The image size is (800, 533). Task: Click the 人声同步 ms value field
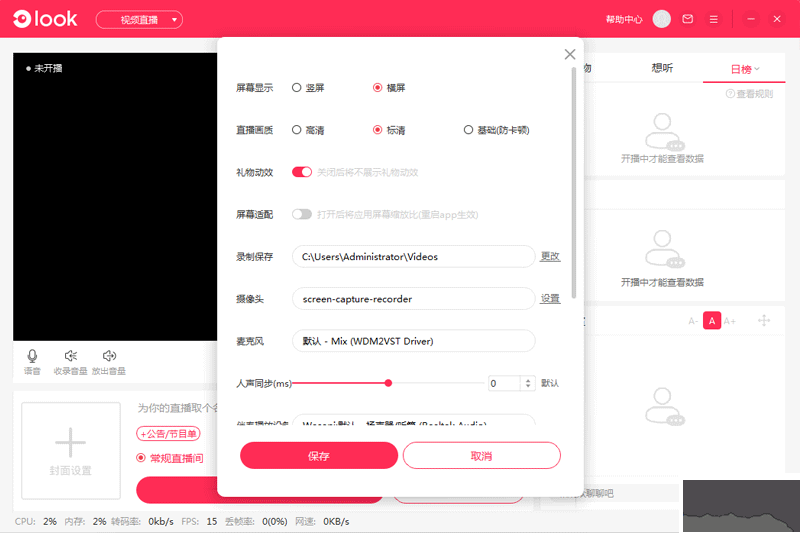point(504,383)
